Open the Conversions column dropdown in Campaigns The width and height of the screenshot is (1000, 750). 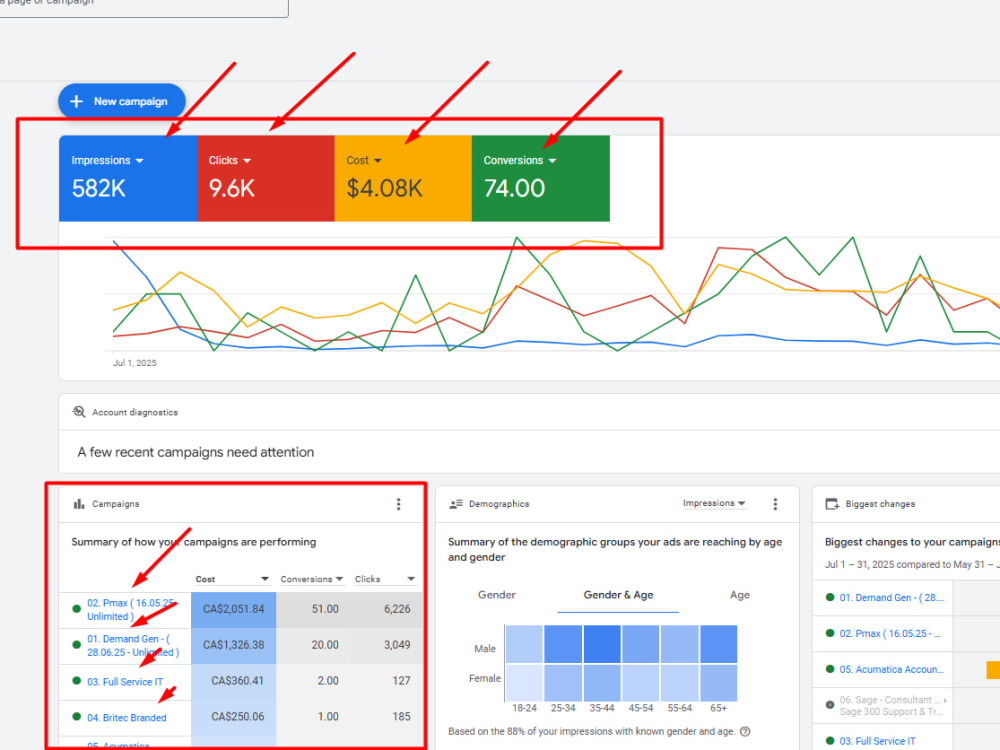pyautogui.click(x=312, y=579)
